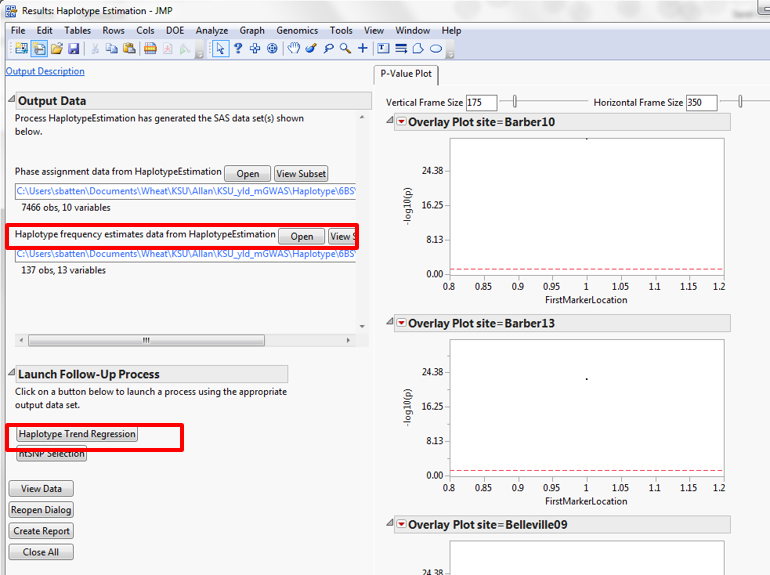Click the Output Data horizontal scrollbar

(146, 340)
